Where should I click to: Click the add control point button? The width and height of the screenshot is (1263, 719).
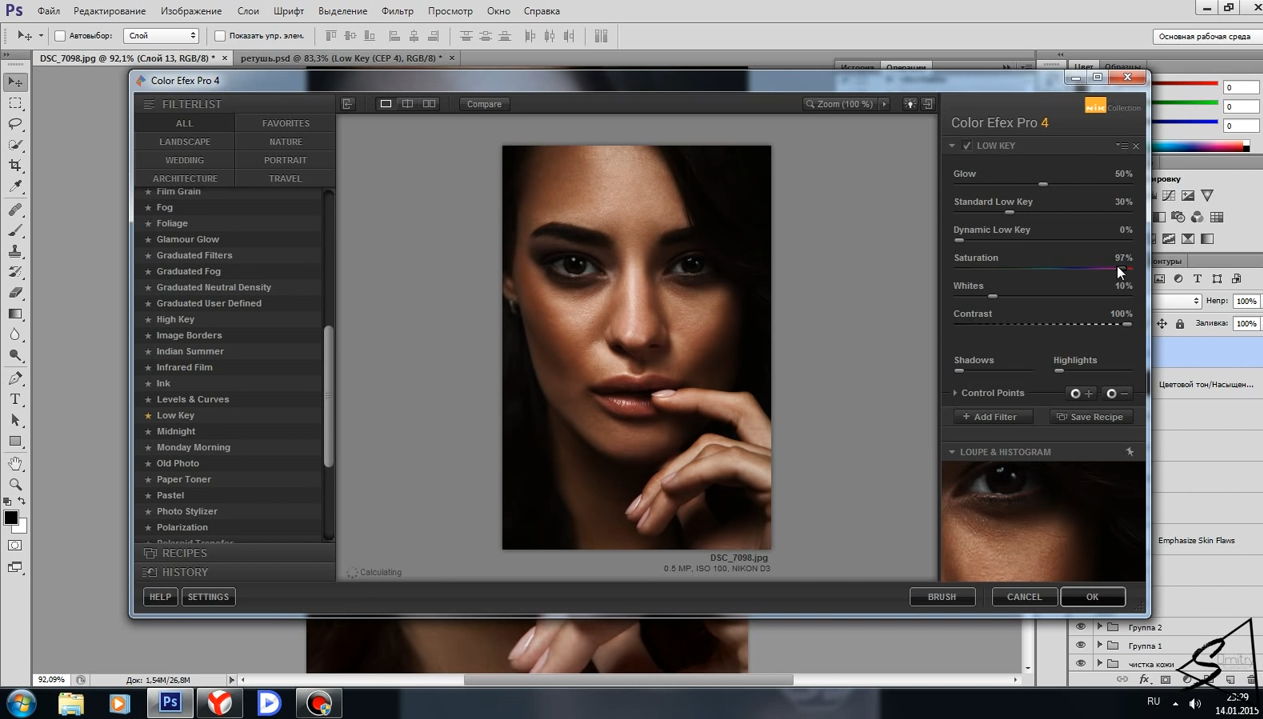[x=1081, y=393]
